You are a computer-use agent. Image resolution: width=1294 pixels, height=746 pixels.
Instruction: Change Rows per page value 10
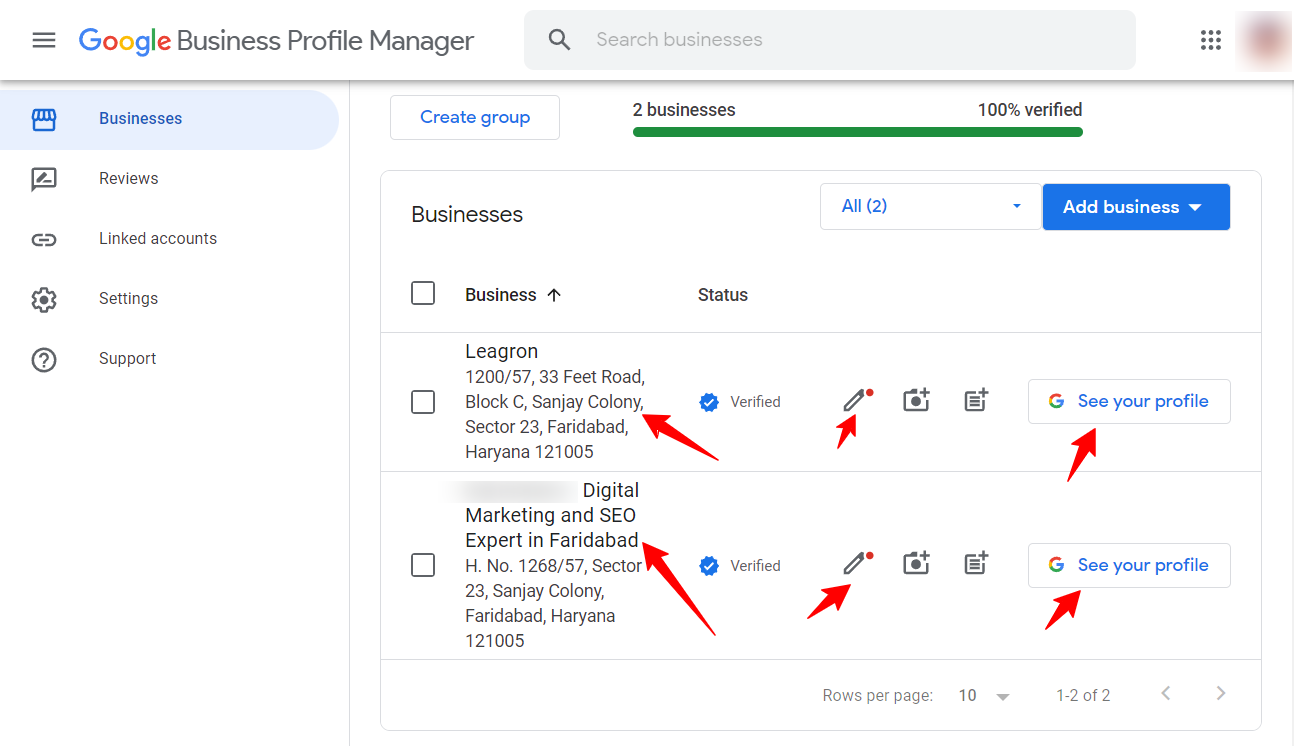(x=984, y=695)
